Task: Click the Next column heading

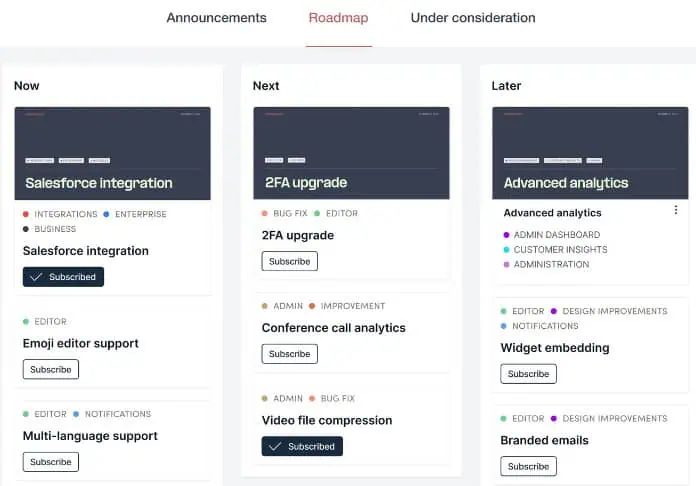Action: pyautogui.click(x=266, y=86)
